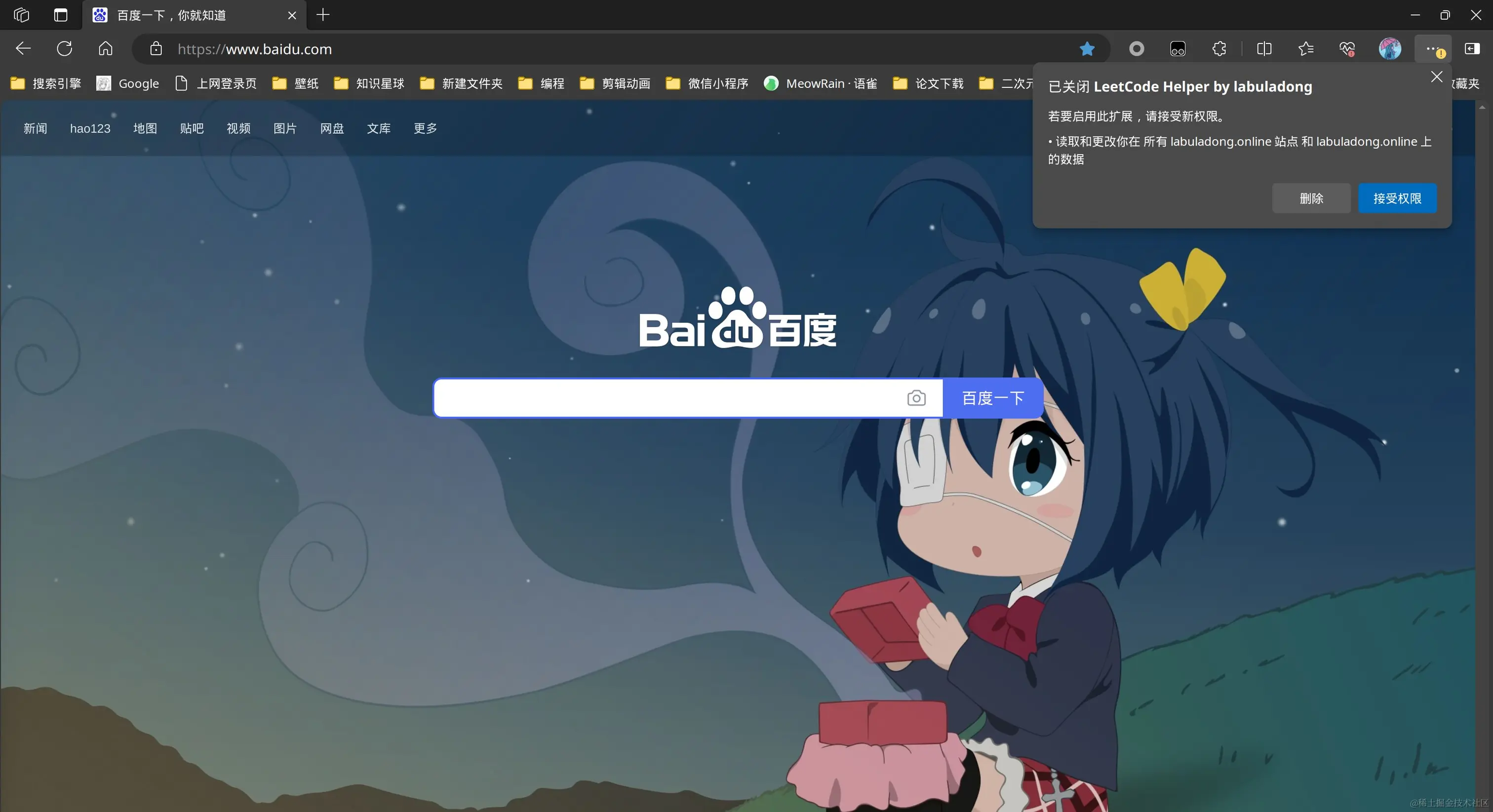The image size is (1493, 812).
Task: Open the 地图 link
Action: [145, 128]
